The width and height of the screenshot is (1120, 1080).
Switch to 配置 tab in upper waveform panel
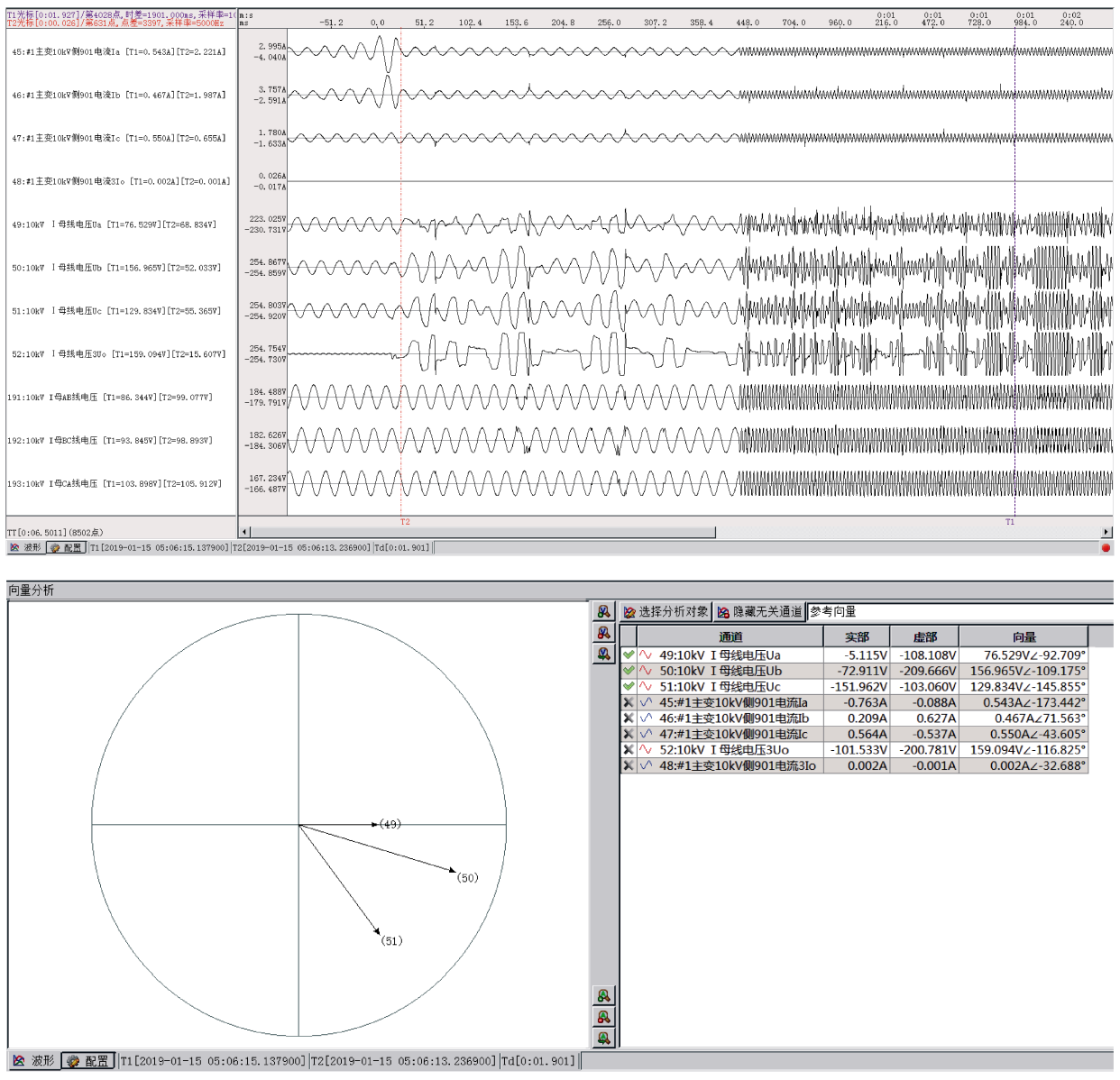pos(66,548)
